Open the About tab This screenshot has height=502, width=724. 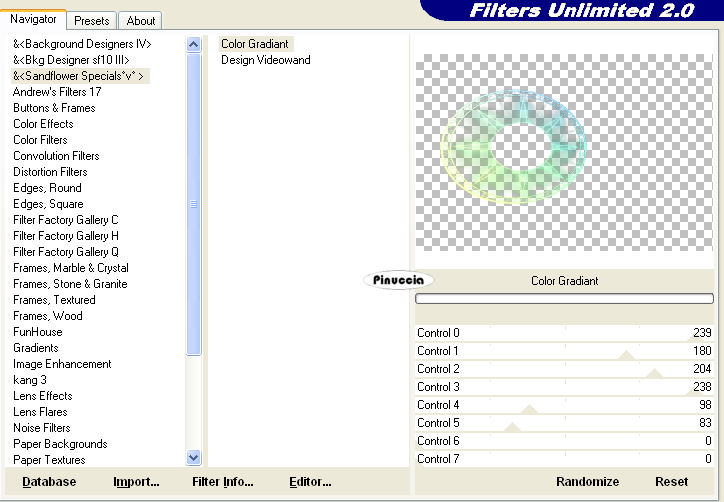pos(140,21)
